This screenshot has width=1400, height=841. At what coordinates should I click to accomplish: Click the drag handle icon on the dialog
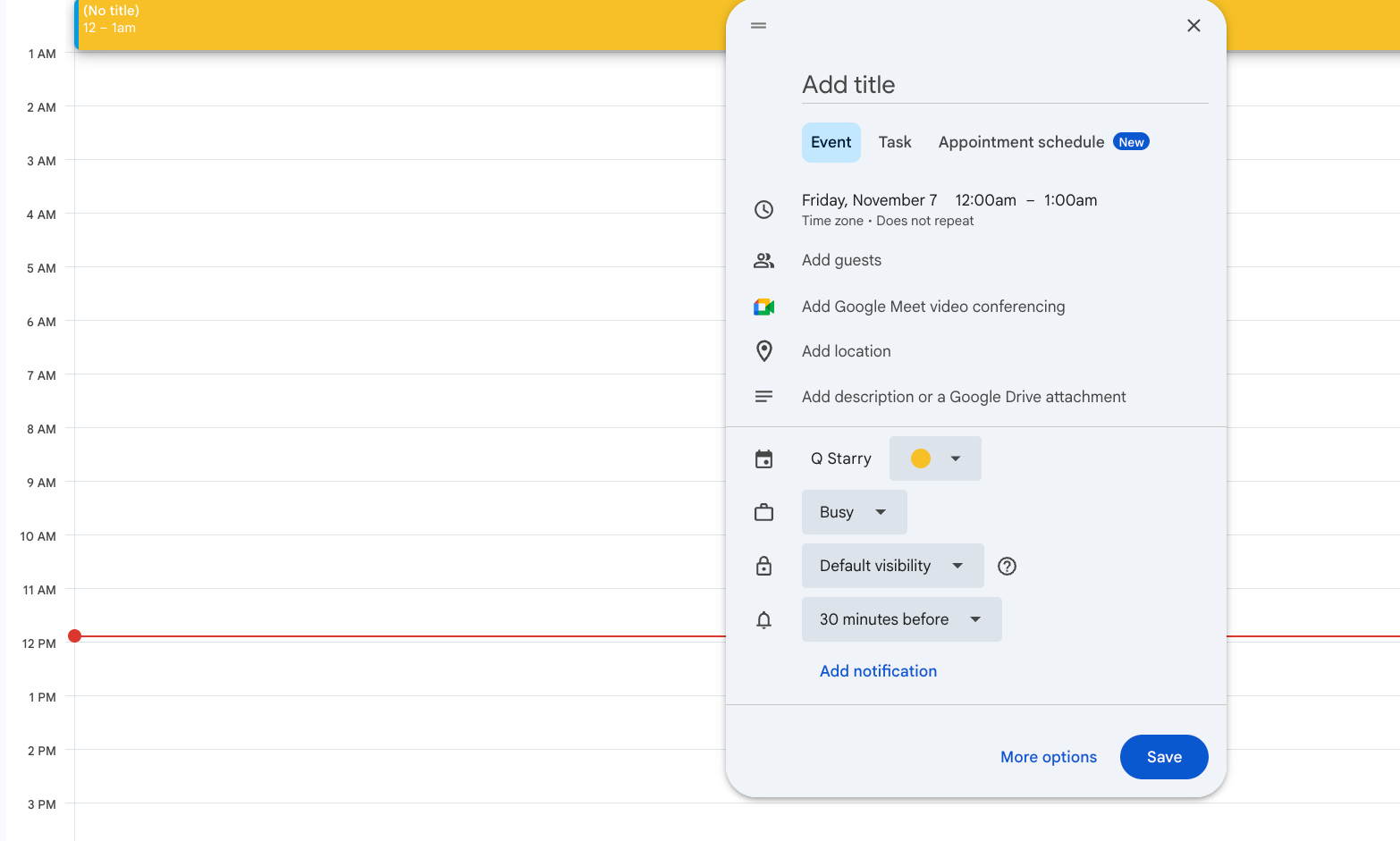[758, 26]
